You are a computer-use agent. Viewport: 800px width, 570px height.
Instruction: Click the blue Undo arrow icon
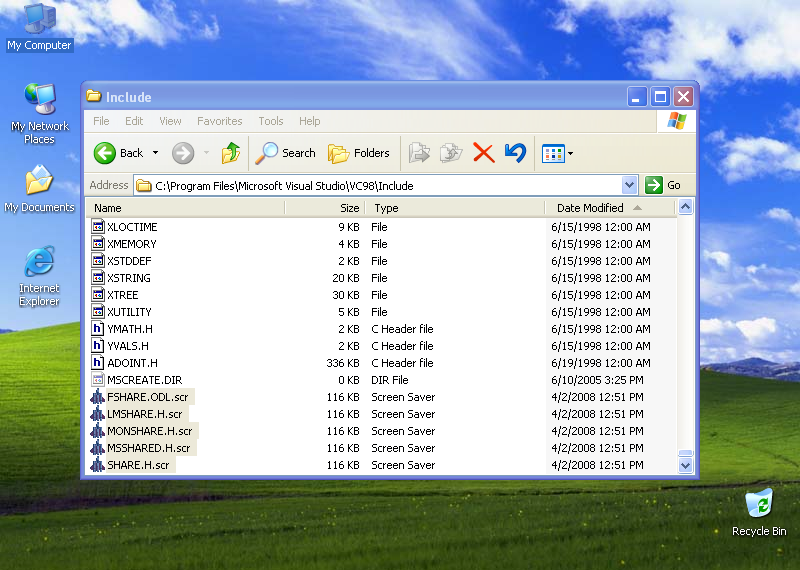(x=515, y=153)
